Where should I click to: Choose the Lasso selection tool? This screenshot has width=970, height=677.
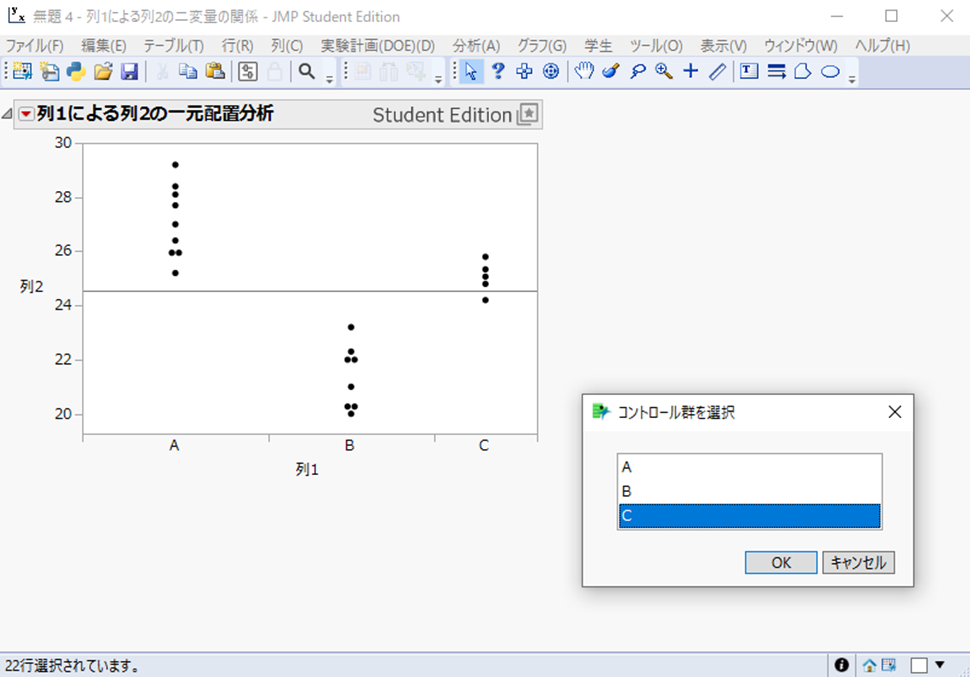click(x=637, y=71)
